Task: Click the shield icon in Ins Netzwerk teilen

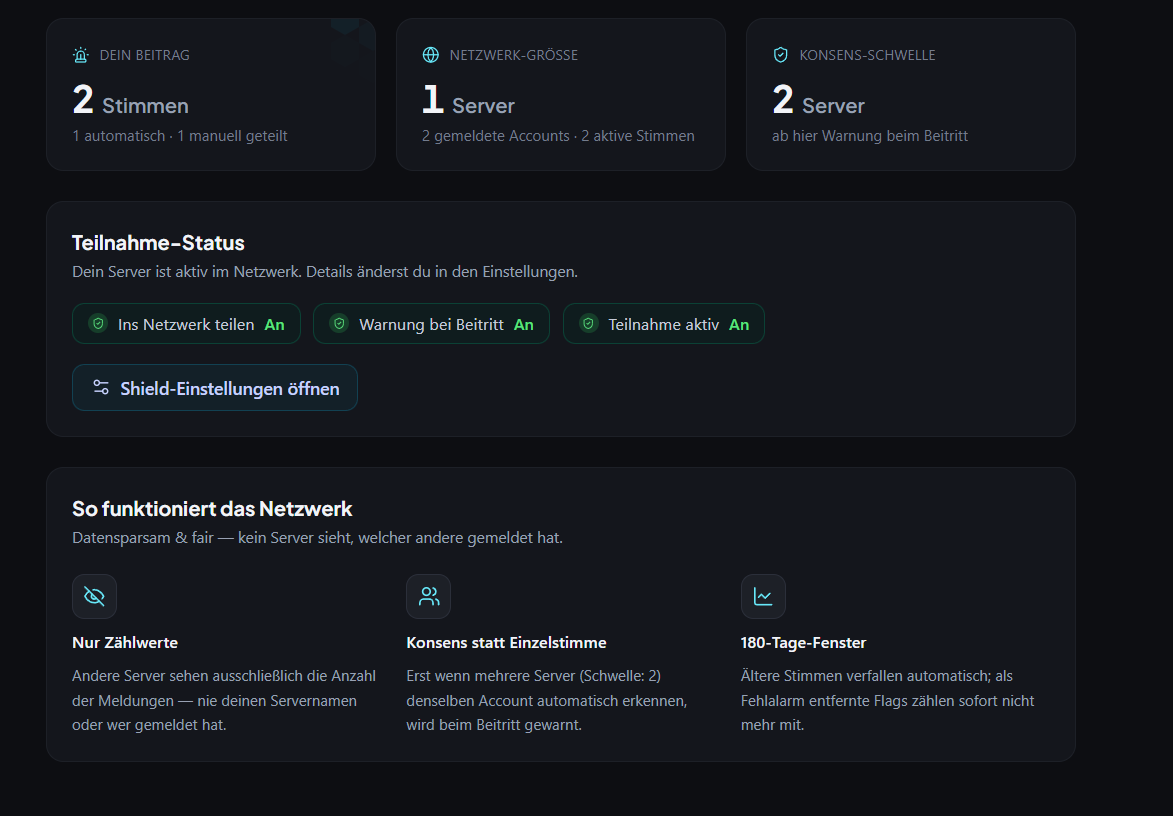Action: pos(98,323)
